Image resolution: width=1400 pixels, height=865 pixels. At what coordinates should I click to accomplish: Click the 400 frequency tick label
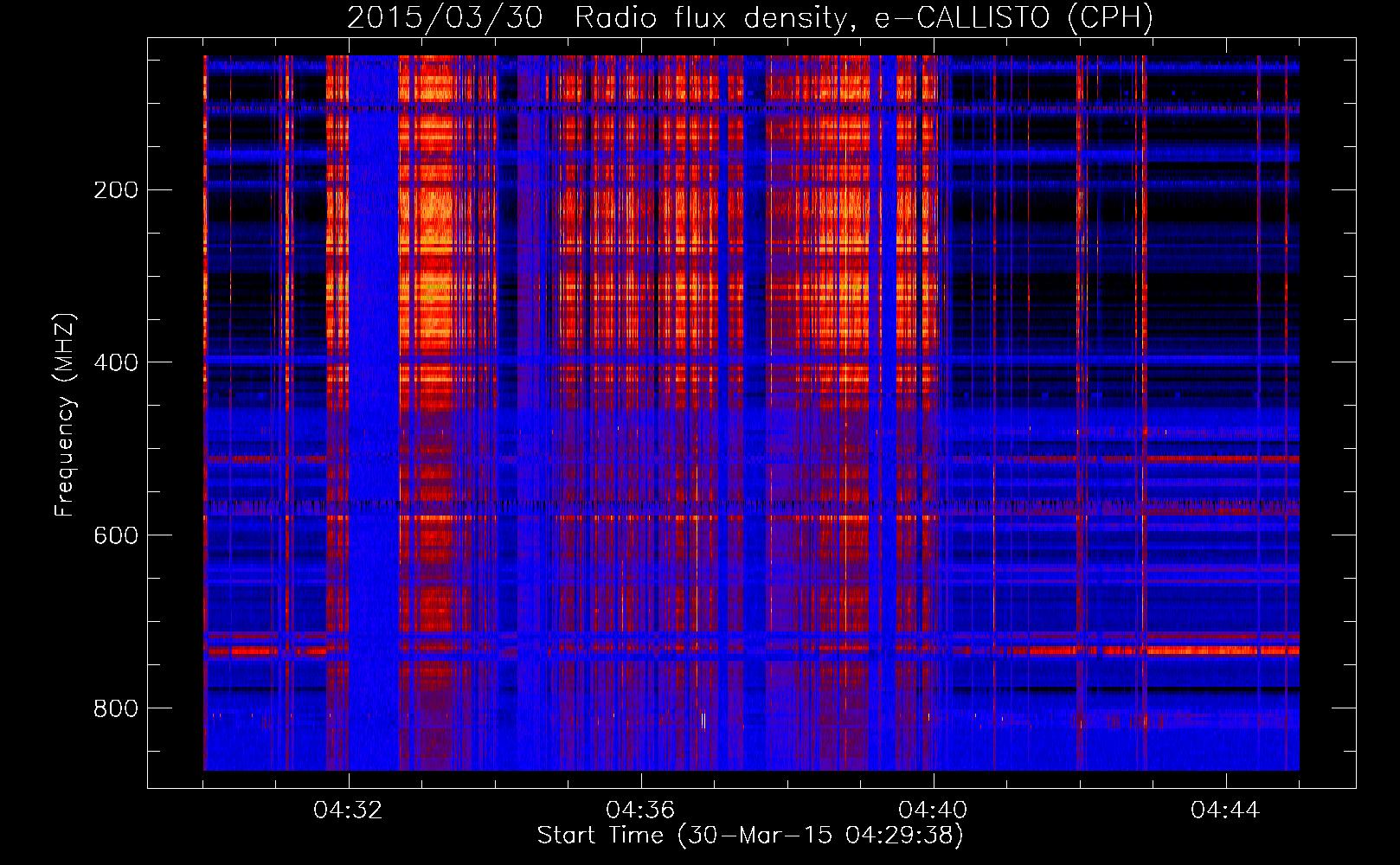click(116, 363)
